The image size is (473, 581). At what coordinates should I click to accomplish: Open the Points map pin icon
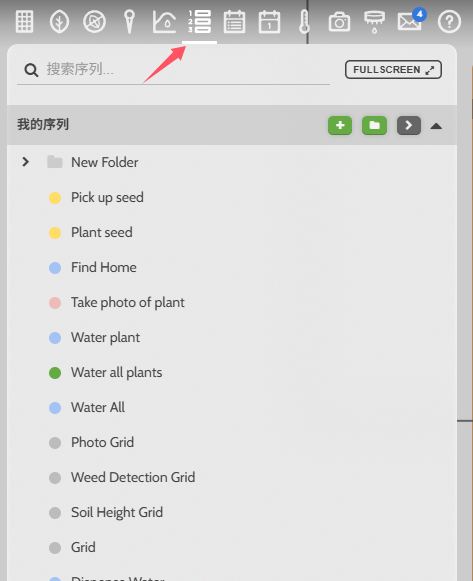click(129, 21)
